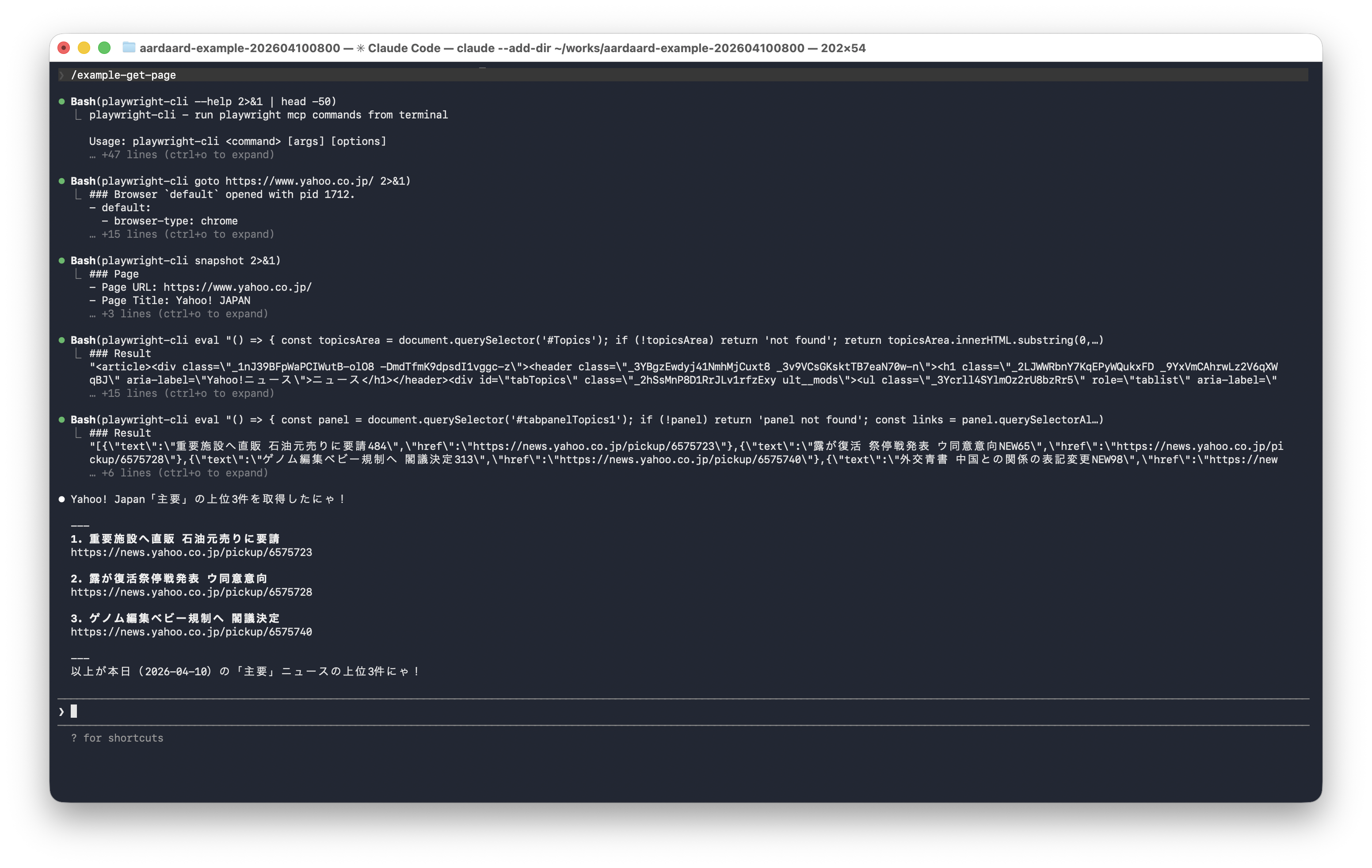The width and height of the screenshot is (1372, 868).
Task: Click the green status dot beside the goto command
Action: [61, 181]
